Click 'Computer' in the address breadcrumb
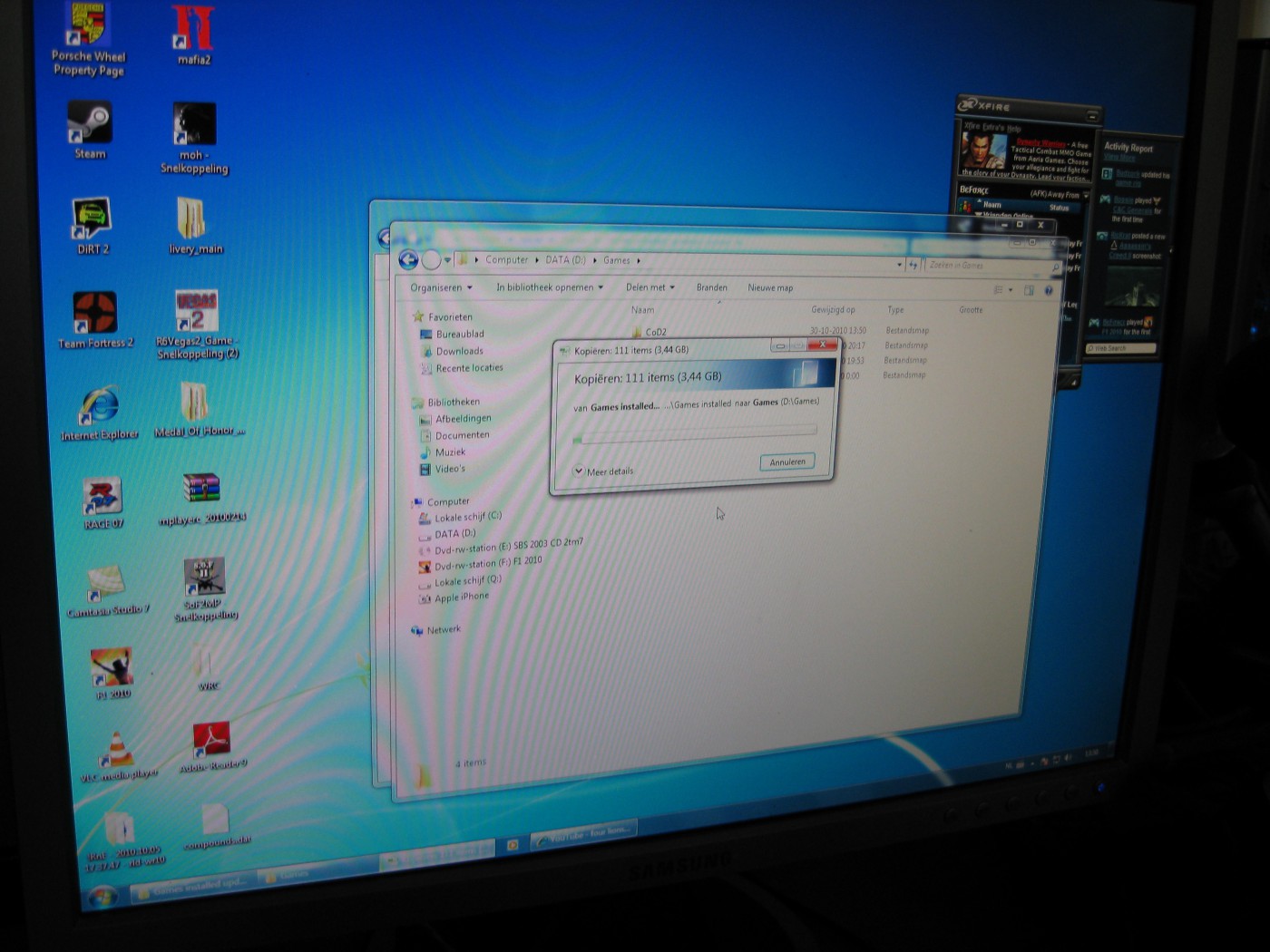 (506, 260)
